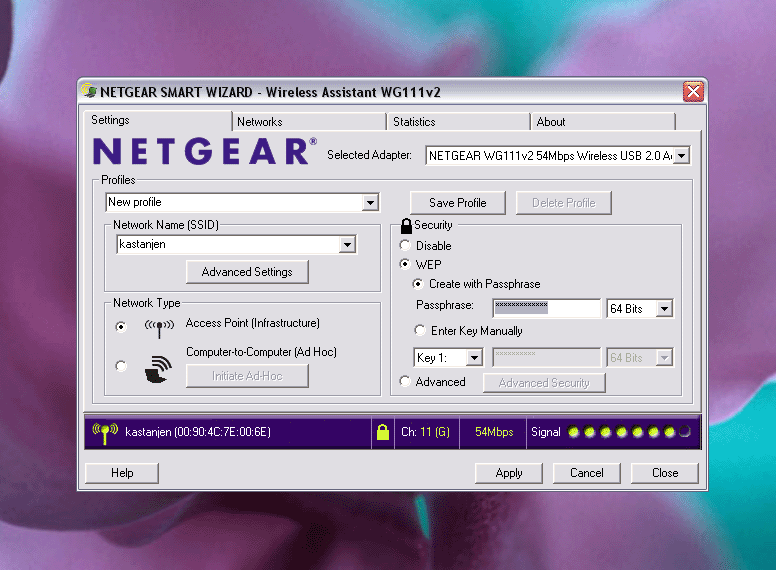776x570 pixels.
Task: Click the Help button
Action: [122, 473]
